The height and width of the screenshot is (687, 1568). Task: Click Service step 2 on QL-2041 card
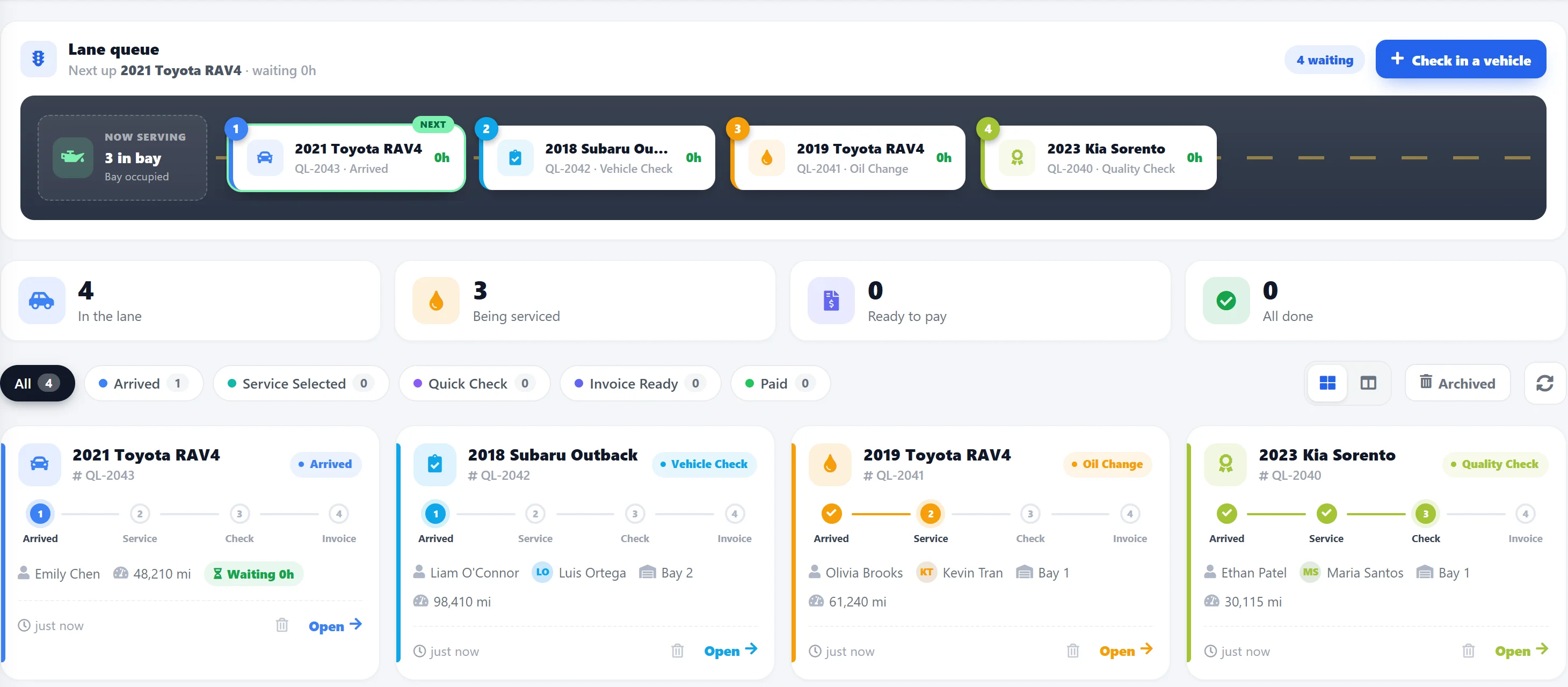point(930,514)
